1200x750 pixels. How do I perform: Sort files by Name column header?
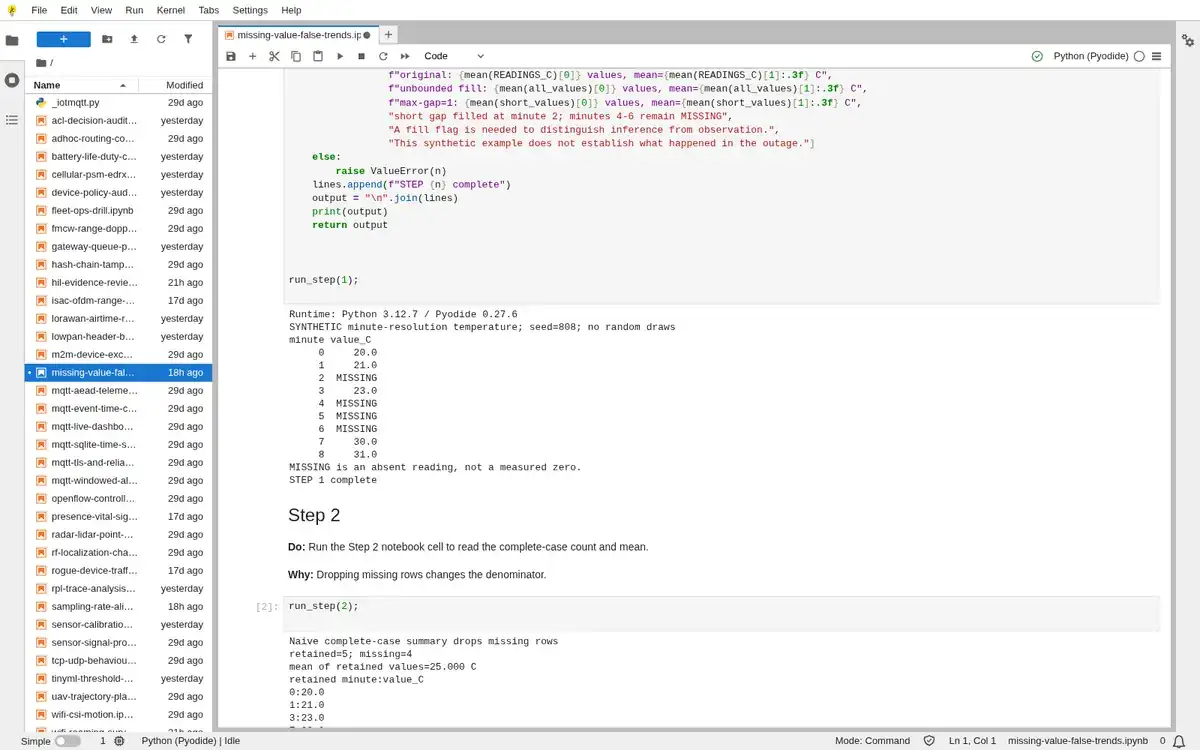(80, 85)
